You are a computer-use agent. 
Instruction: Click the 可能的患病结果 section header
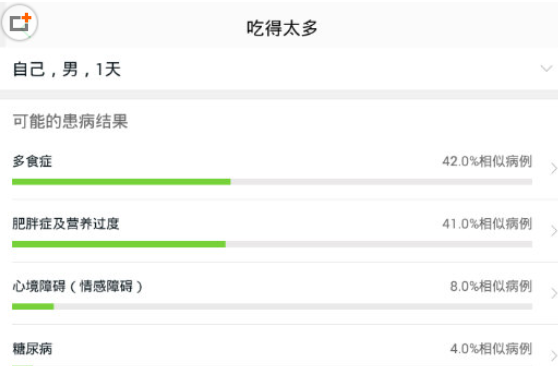coord(70,121)
